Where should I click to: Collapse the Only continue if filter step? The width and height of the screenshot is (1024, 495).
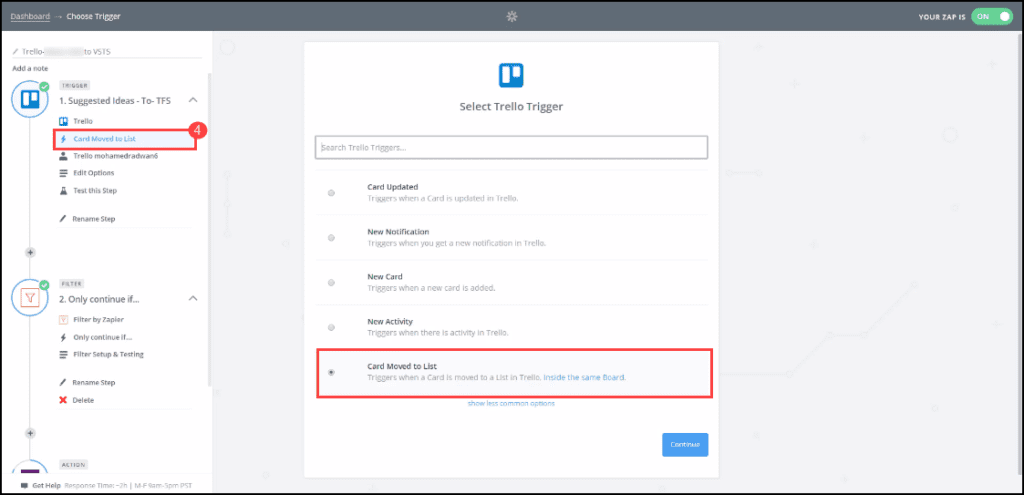pos(193,298)
